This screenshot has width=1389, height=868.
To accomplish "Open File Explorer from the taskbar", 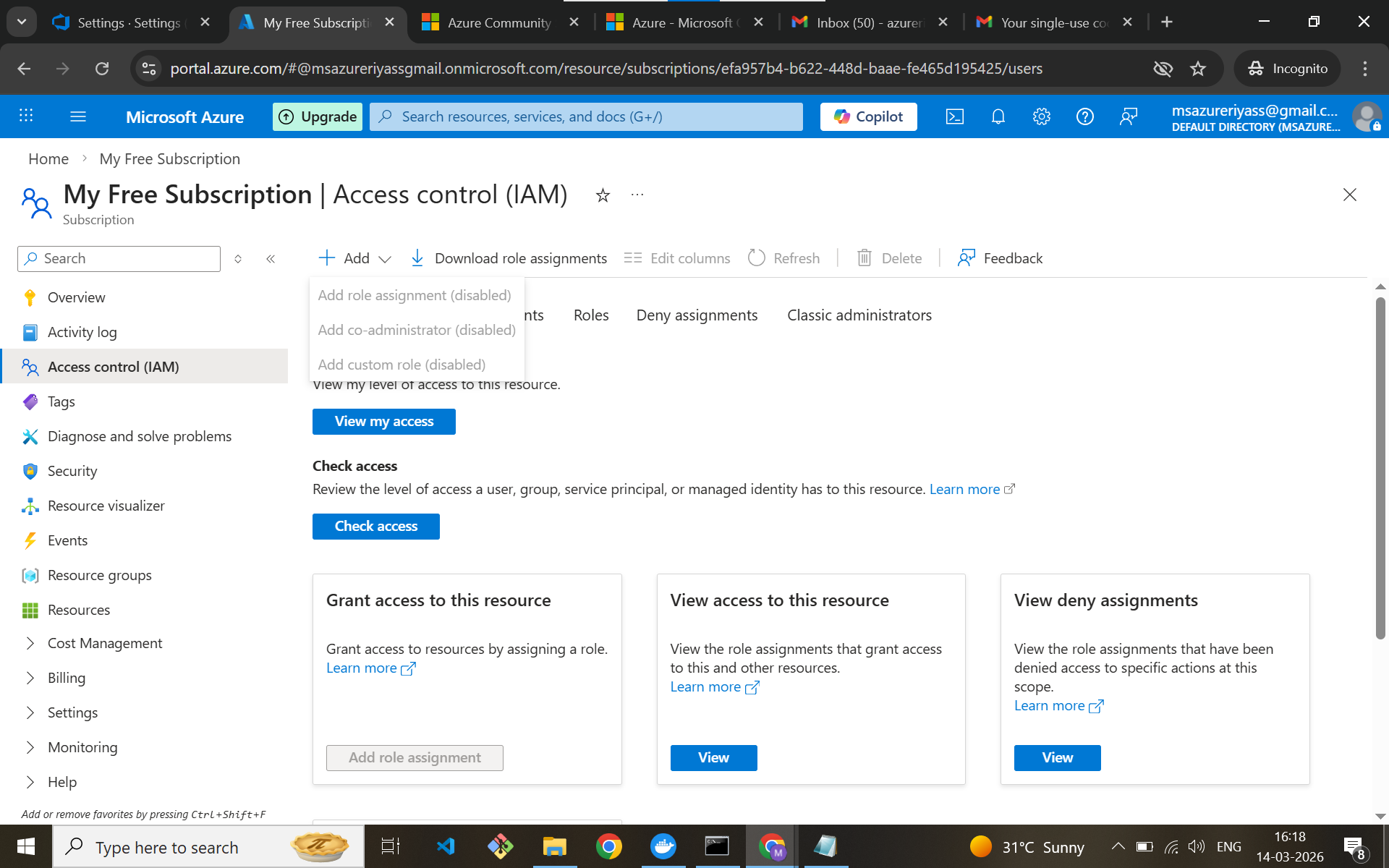I will pos(555,846).
